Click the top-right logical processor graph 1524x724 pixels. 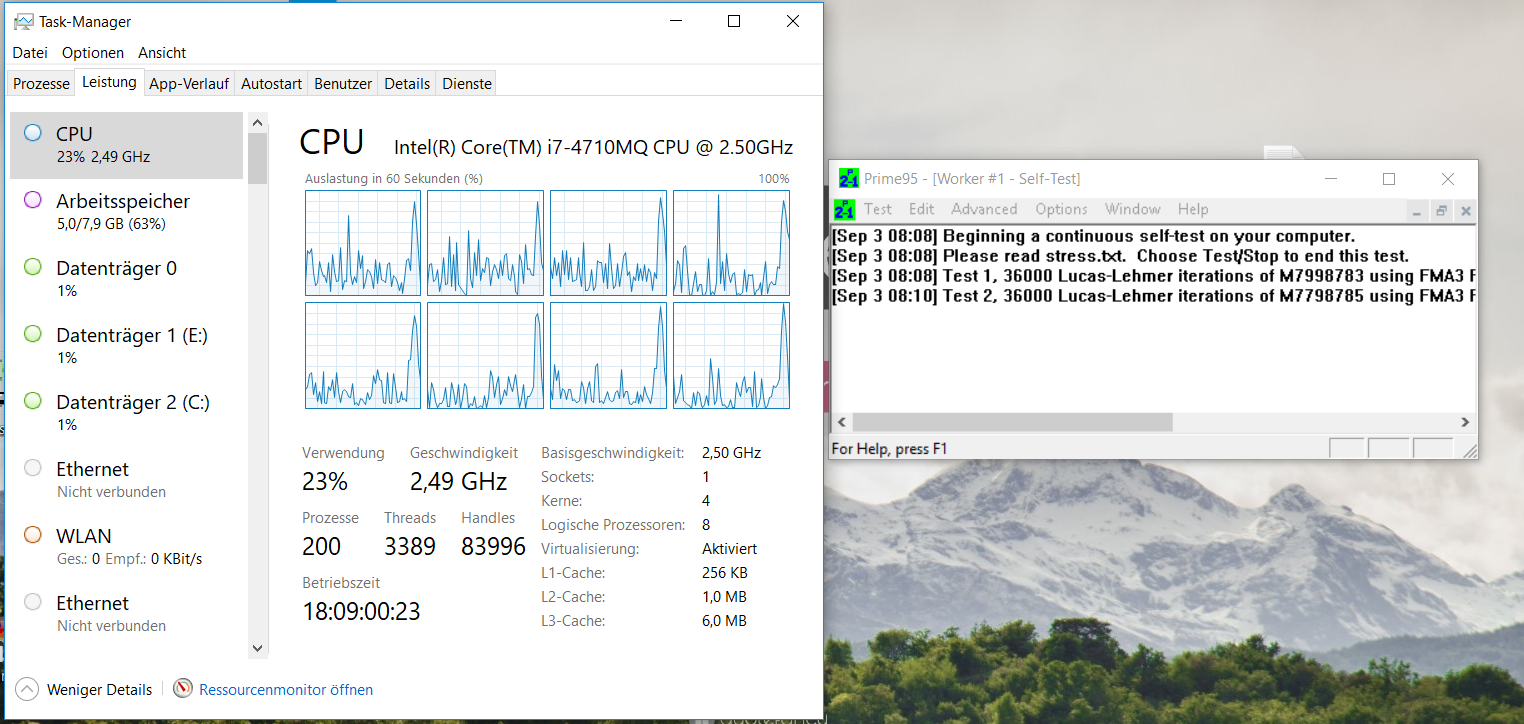click(x=731, y=243)
